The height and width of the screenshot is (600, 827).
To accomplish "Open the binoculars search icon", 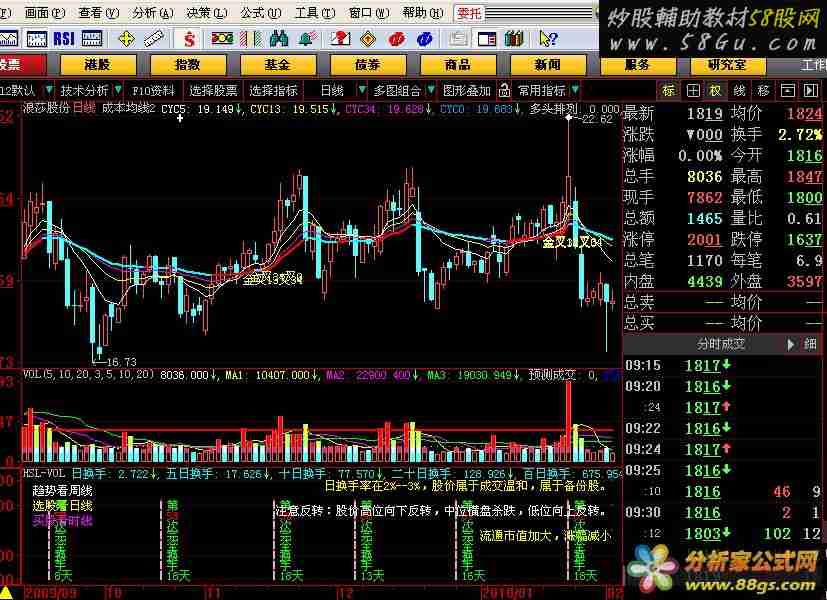I will pos(278,38).
